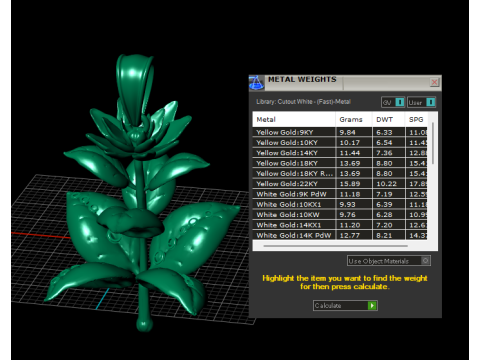The width and height of the screenshot is (480, 360).
Task: Select the Yellow Gold:22KY row
Action: 340,184
